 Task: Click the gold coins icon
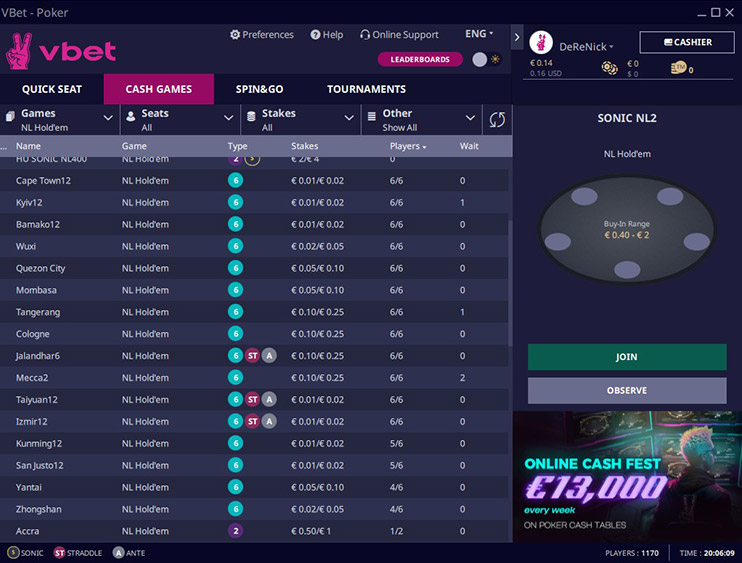click(x=679, y=68)
